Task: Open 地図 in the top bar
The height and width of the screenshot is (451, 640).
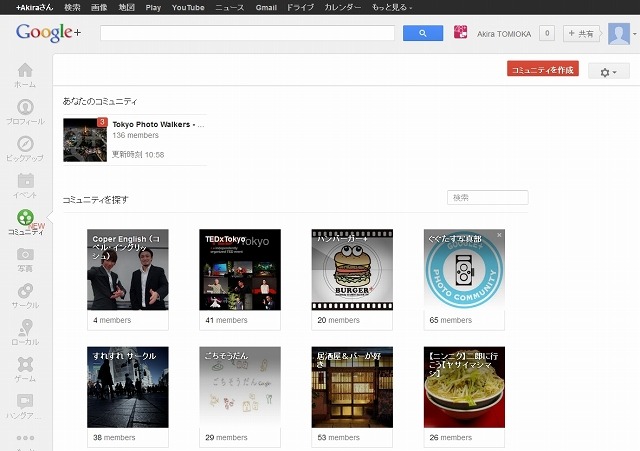Action: [x=126, y=7]
